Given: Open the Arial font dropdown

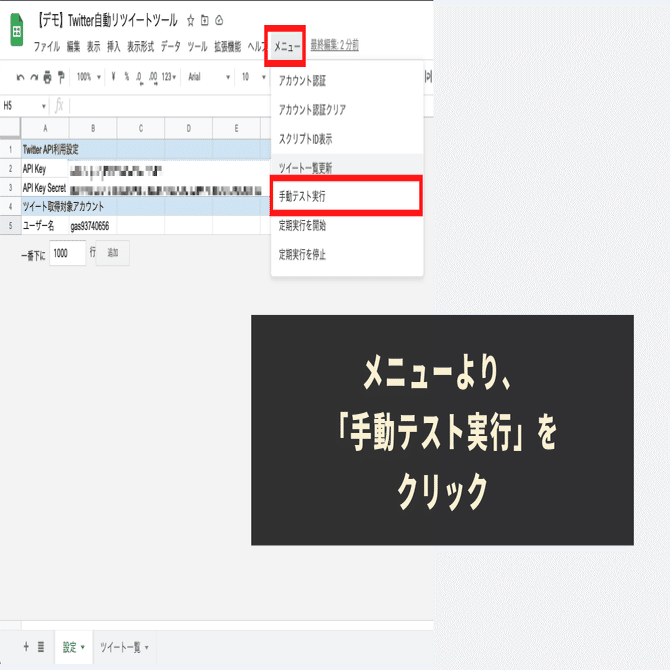Looking at the screenshot, I should tap(209, 77).
